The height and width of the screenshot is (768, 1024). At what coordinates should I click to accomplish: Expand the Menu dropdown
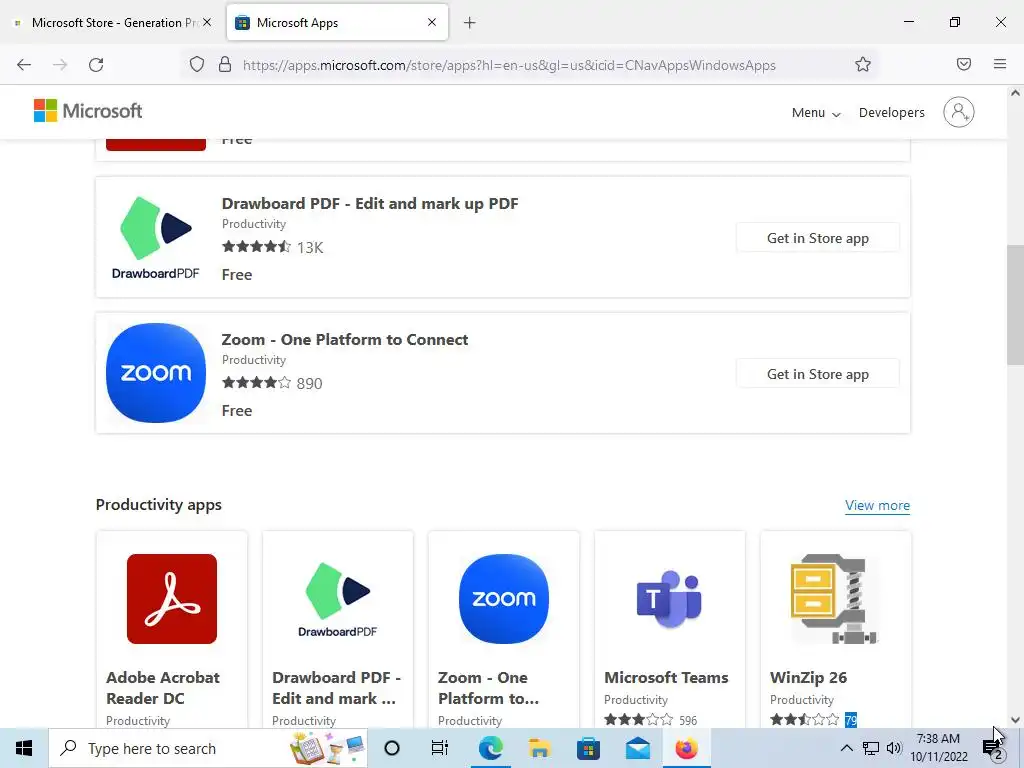[x=816, y=113]
